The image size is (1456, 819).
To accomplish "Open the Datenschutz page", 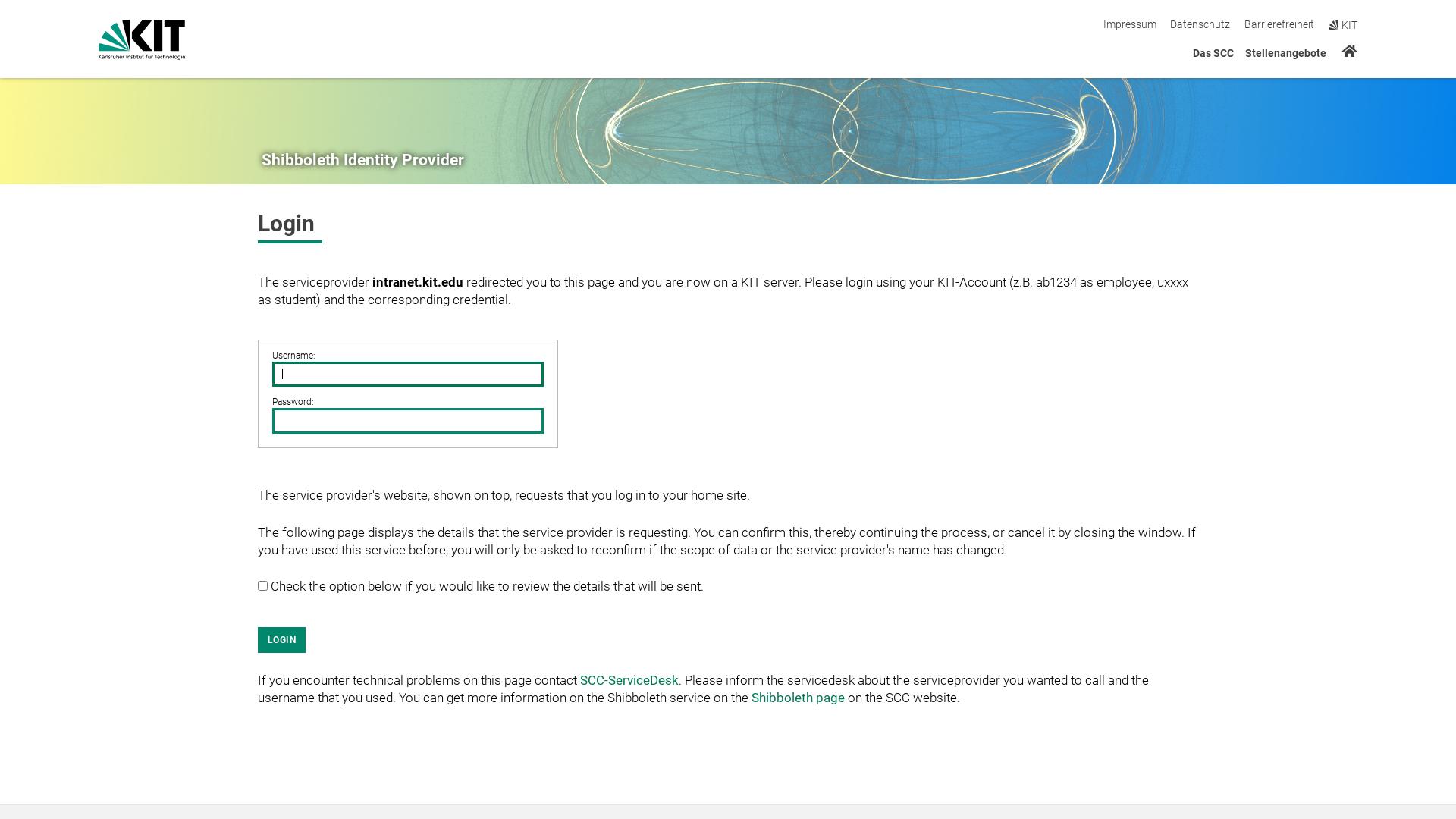I will click(x=1199, y=24).
